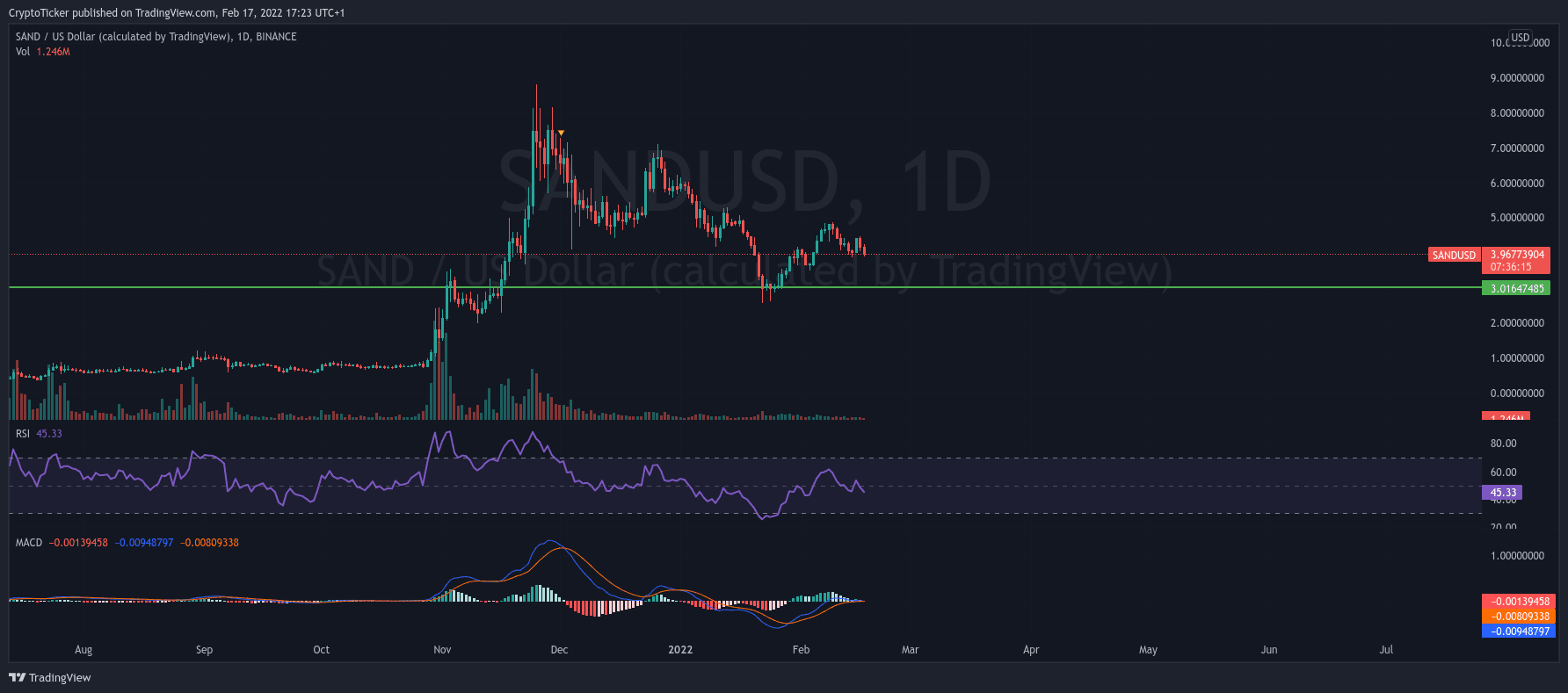This screenshot has height=693, width=1568.
Task: Open the USD currency selector on the price axis
Action: (1520, 38)
